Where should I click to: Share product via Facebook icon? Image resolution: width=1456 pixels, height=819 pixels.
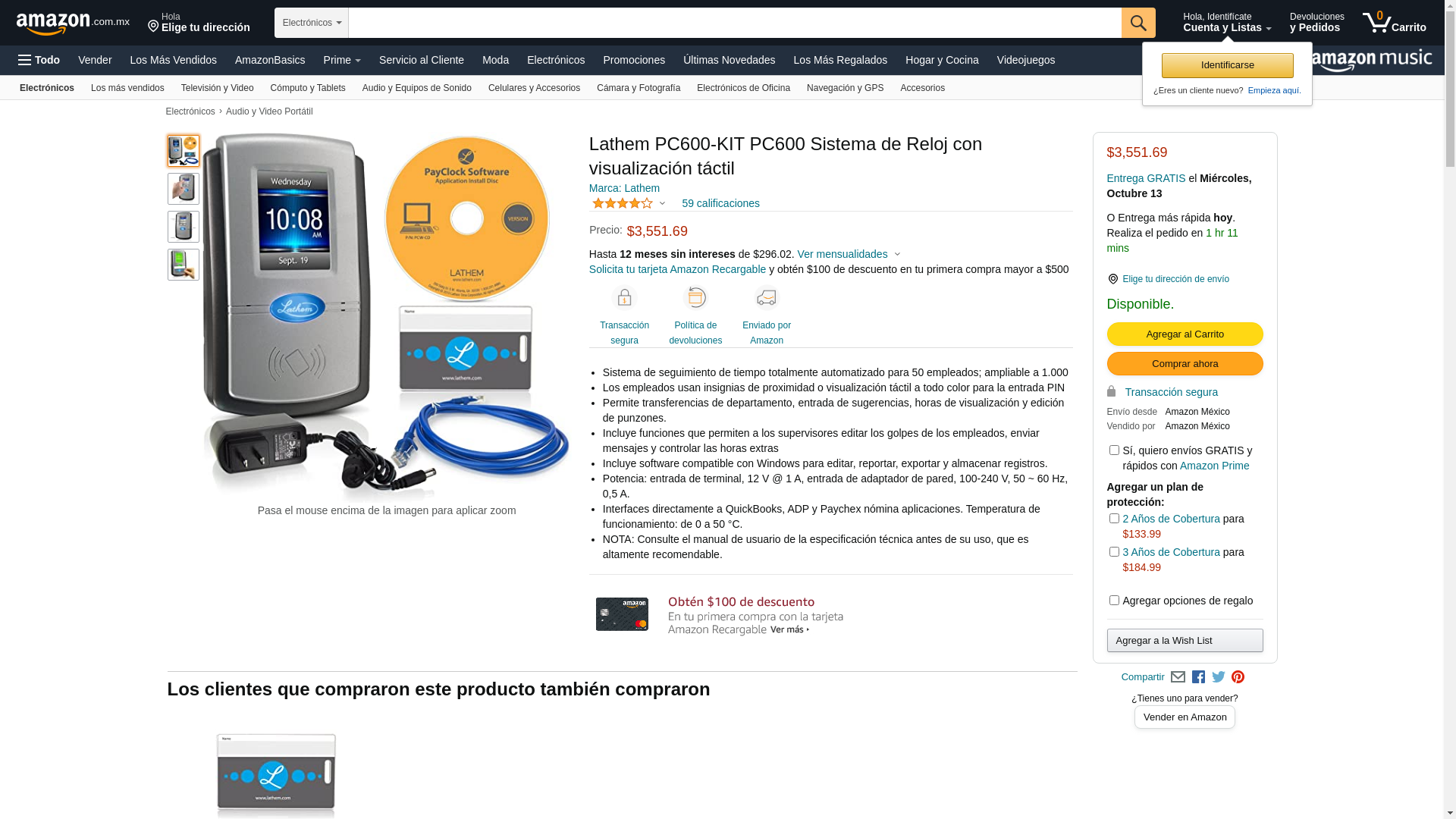coord(1198,677)
